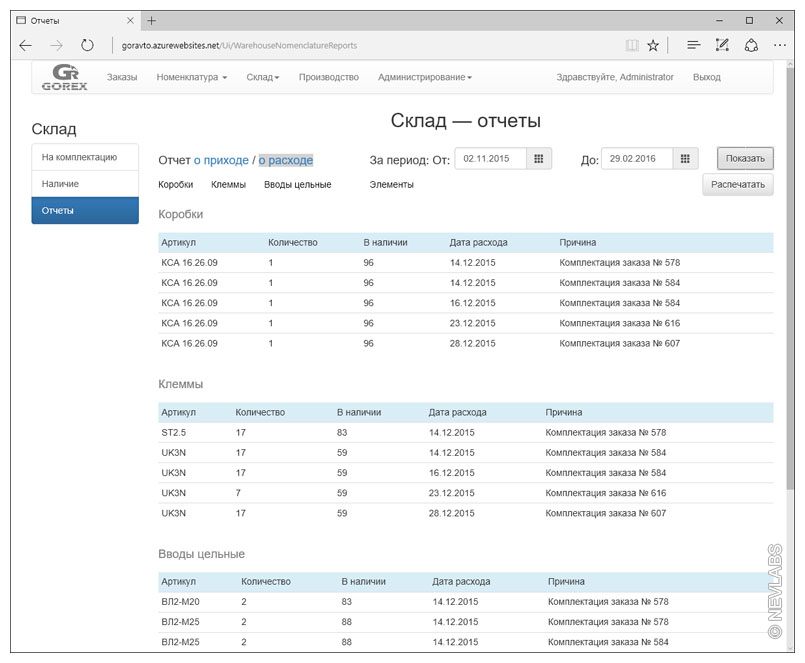Expand the Склад dropdown menu
Image resolution: width=805 pixels, height=663 pixels.
(263, 77)
